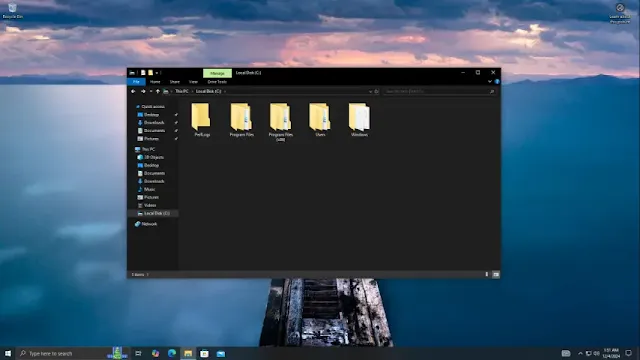Image resolution: width=640 pixels, height=360 pixels.
Task: Focus the Search Local Disk (C:) field
Action: click(439, 91)
